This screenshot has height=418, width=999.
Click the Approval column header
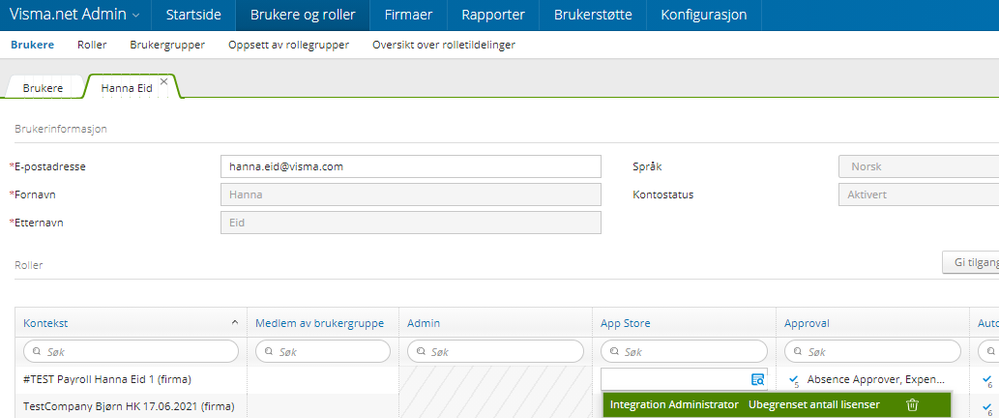(807, 323)
